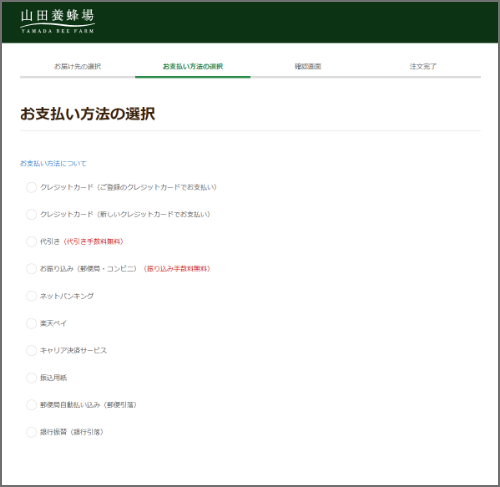Click the 楽天ペイ label text
Image resolution: width=500 pixels, height=487 pixels.
point(53,323)
